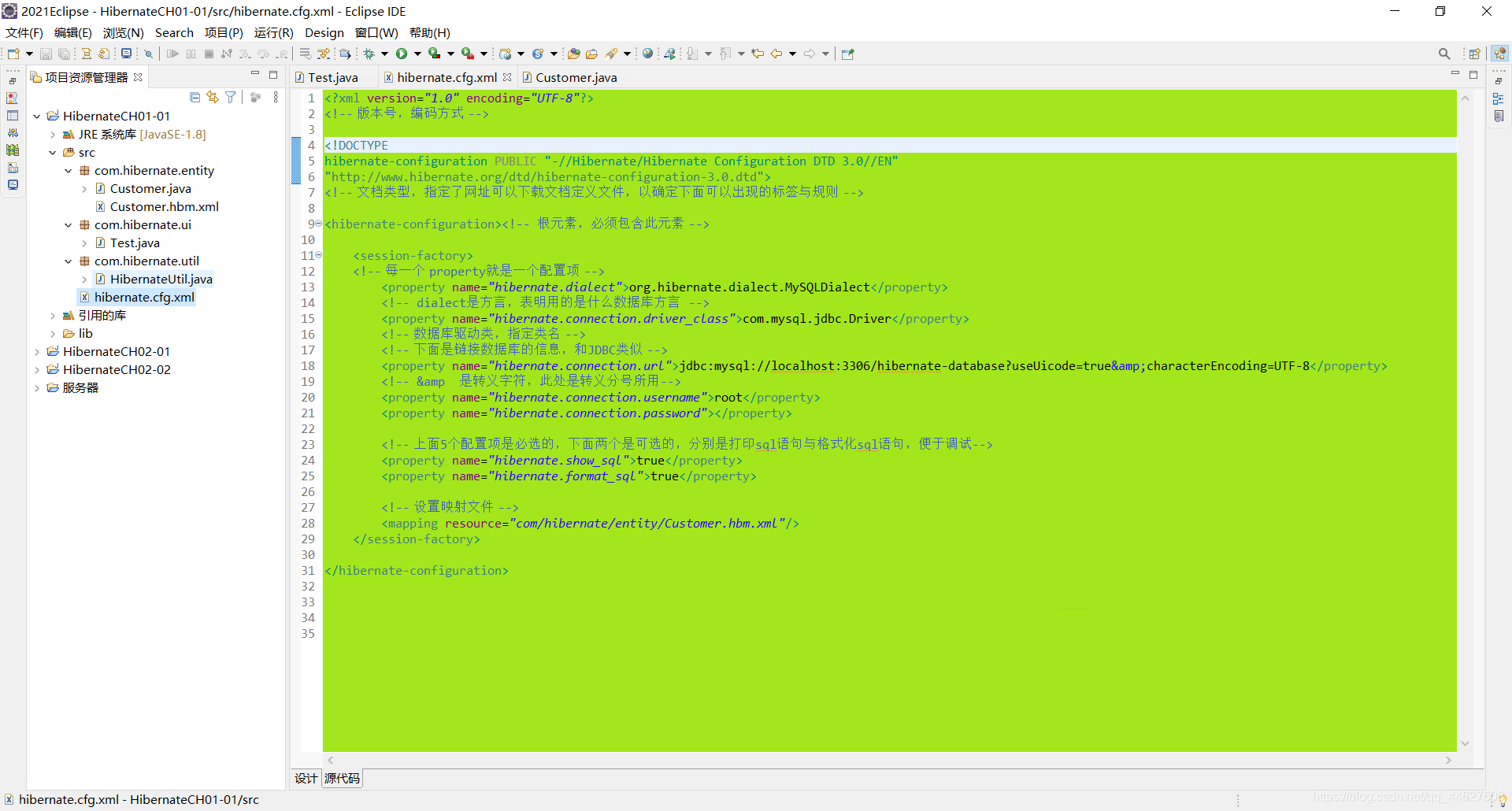The image size is (1512, 811).
Task: Expand the HibernateCH02-01 project
Action: 37,352
